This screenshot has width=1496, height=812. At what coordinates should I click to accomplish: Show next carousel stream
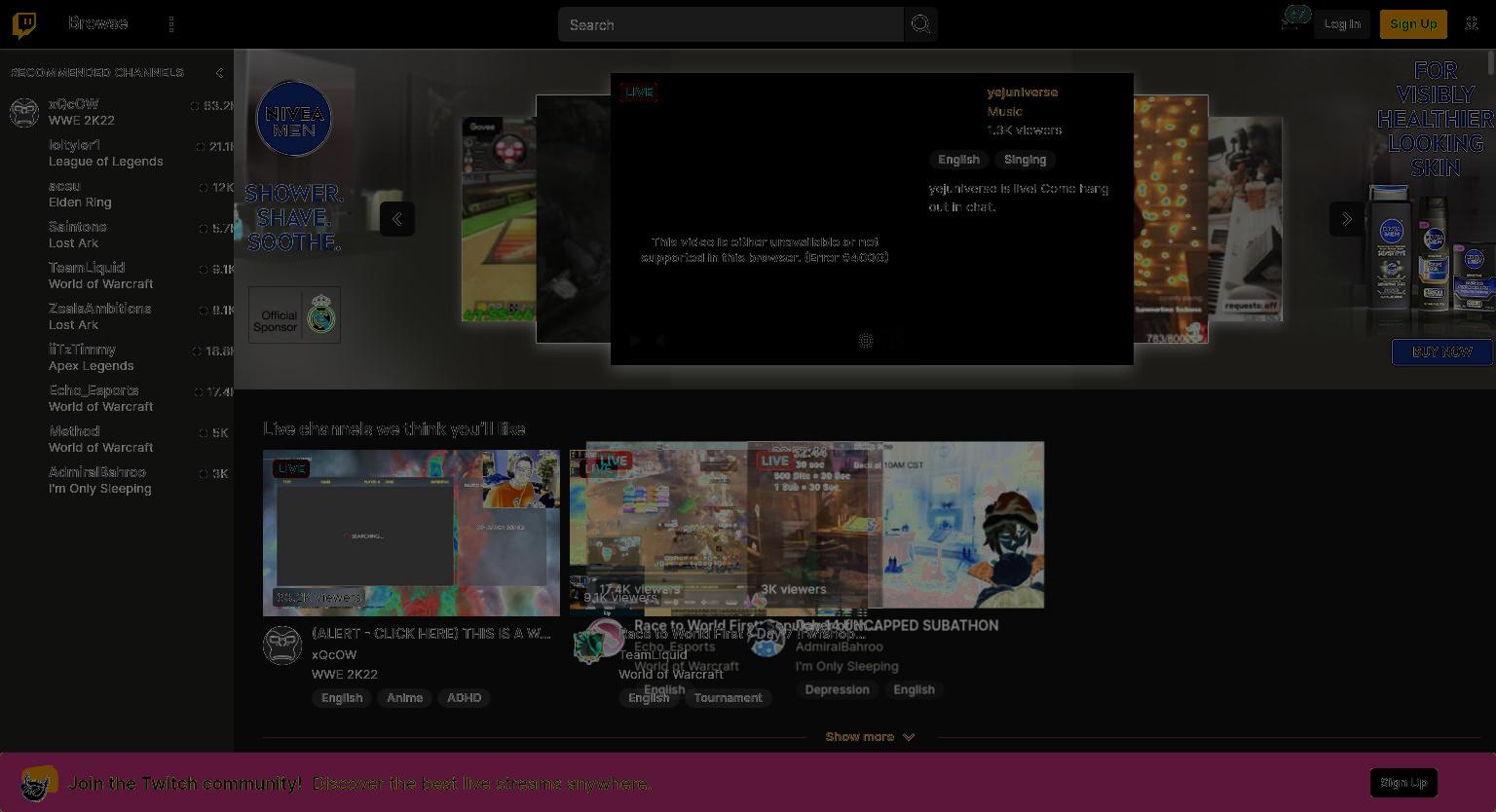1347,219
